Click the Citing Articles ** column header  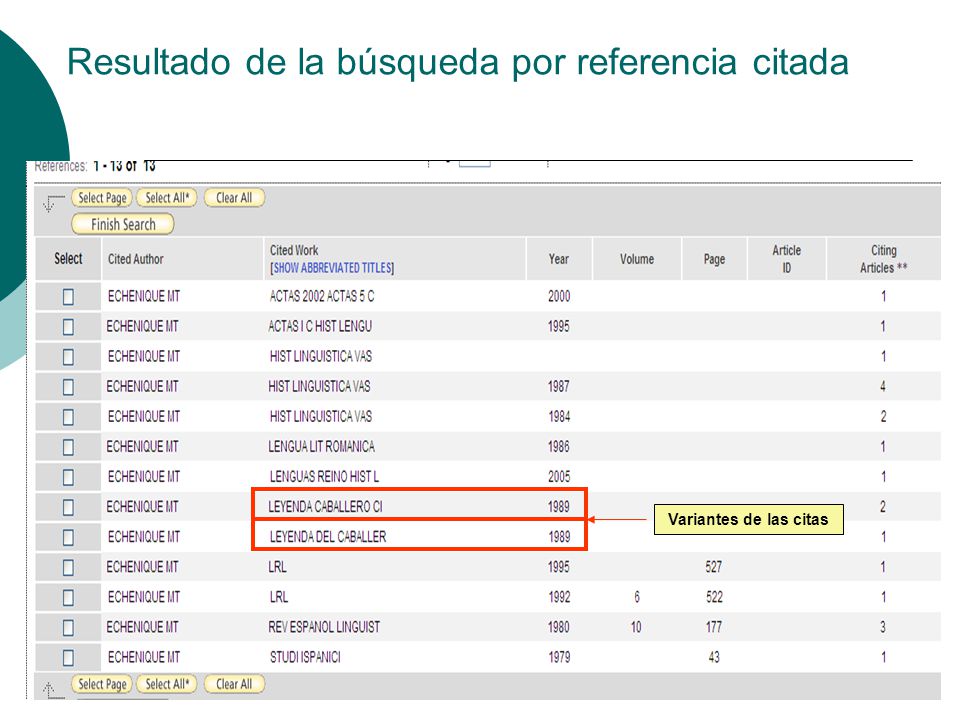[883, 259]
